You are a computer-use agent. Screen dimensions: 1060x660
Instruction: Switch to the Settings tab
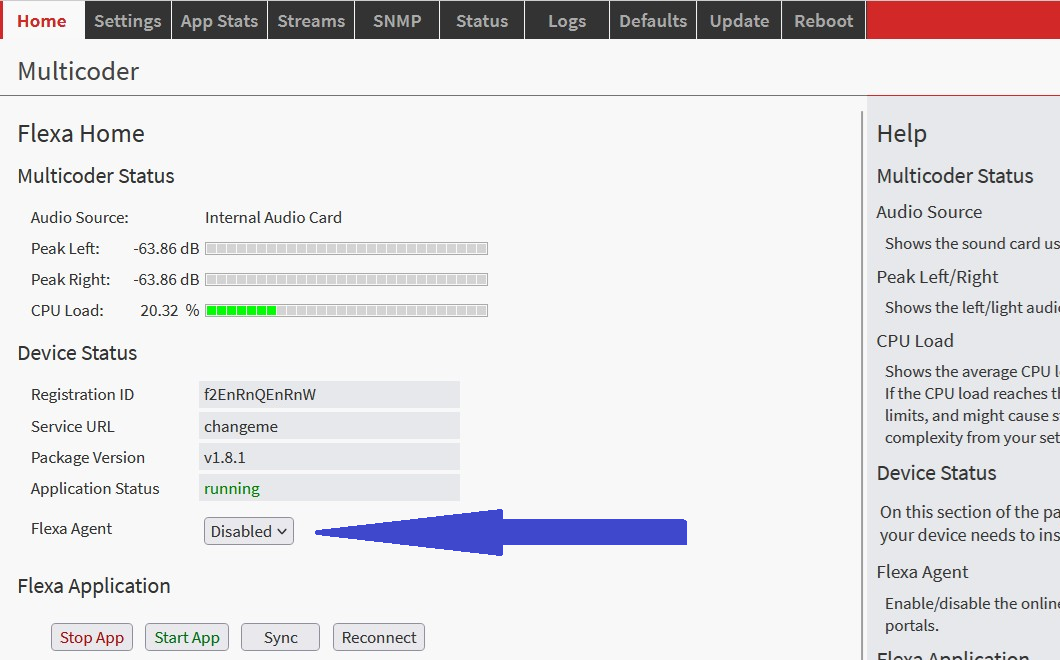point(128,20)
